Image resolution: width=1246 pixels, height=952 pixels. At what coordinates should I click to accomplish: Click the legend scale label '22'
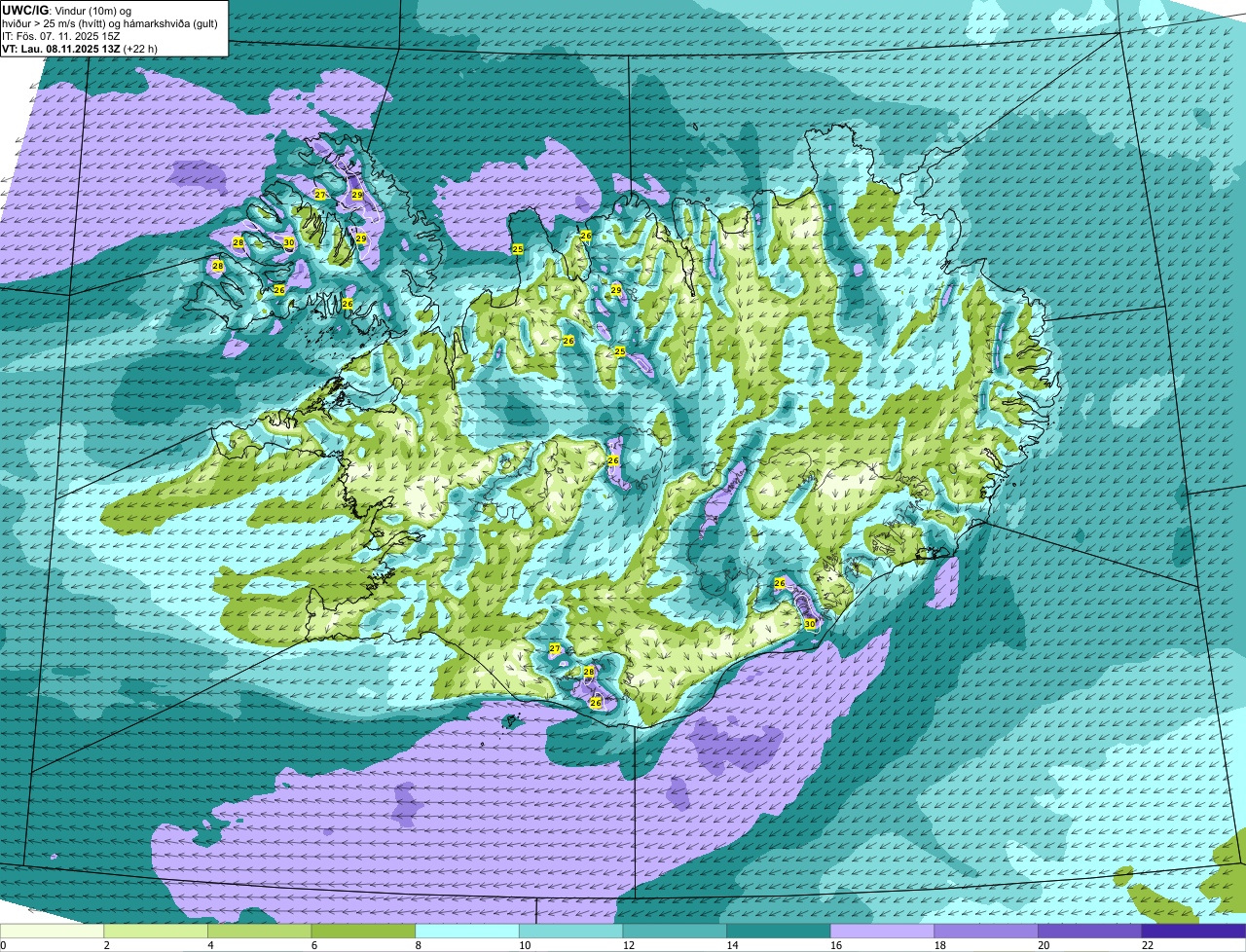1147,945
